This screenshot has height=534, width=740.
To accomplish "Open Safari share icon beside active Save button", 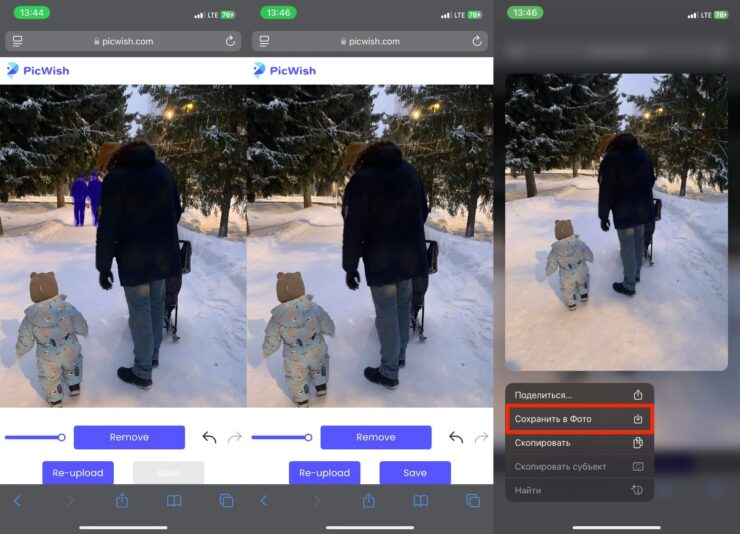I will (368, 500).
